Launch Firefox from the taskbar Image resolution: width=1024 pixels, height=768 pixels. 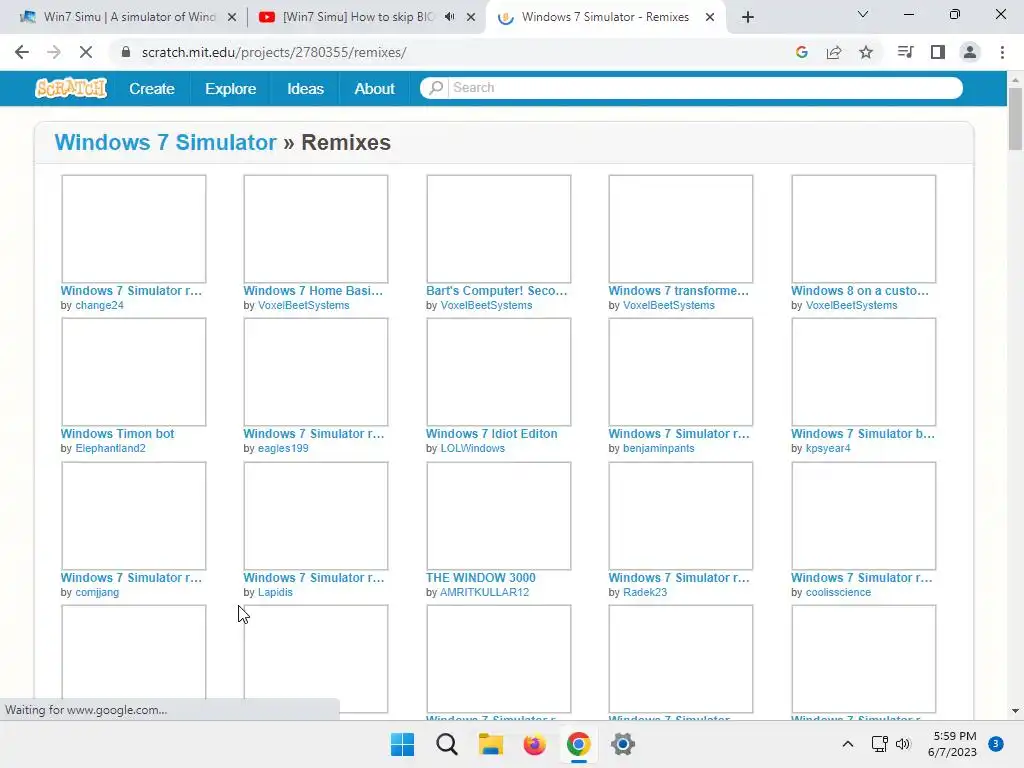(534, 744)
